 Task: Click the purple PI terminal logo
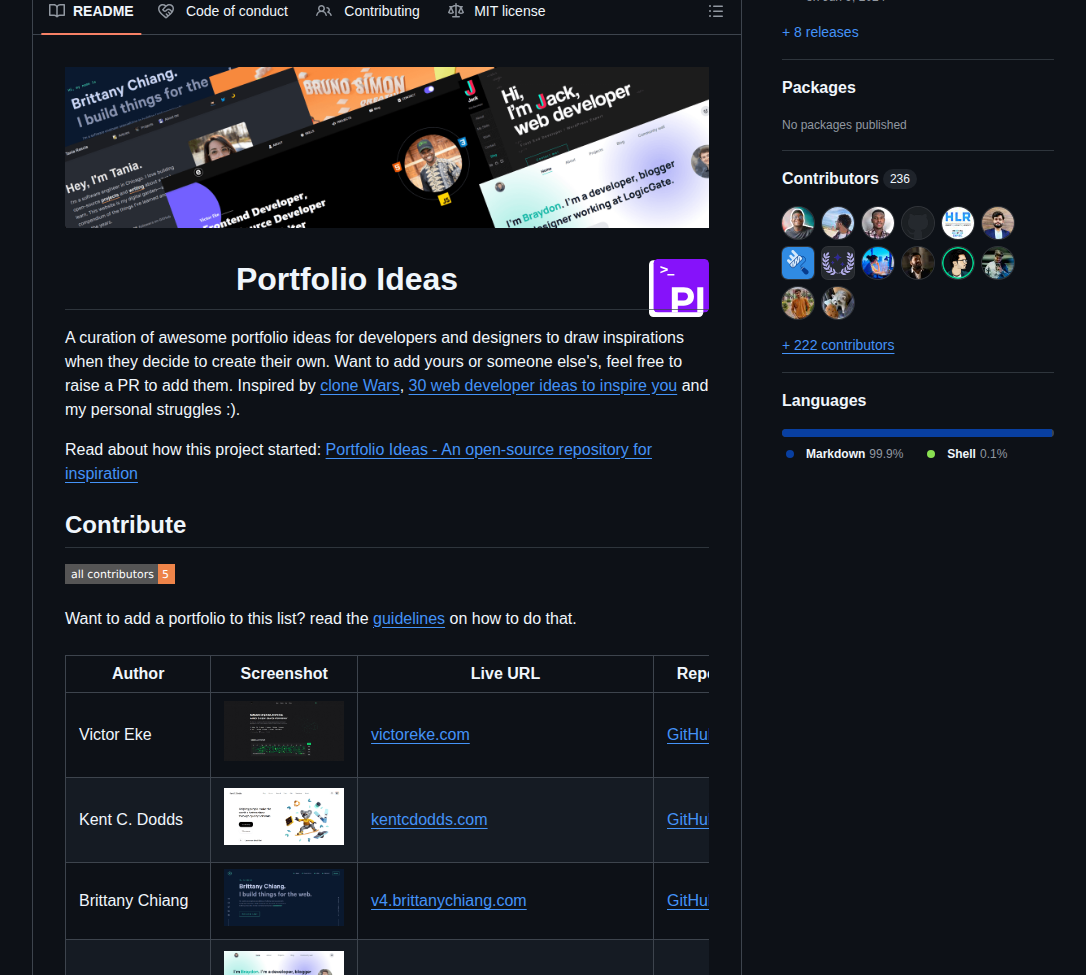pos(679,287)
